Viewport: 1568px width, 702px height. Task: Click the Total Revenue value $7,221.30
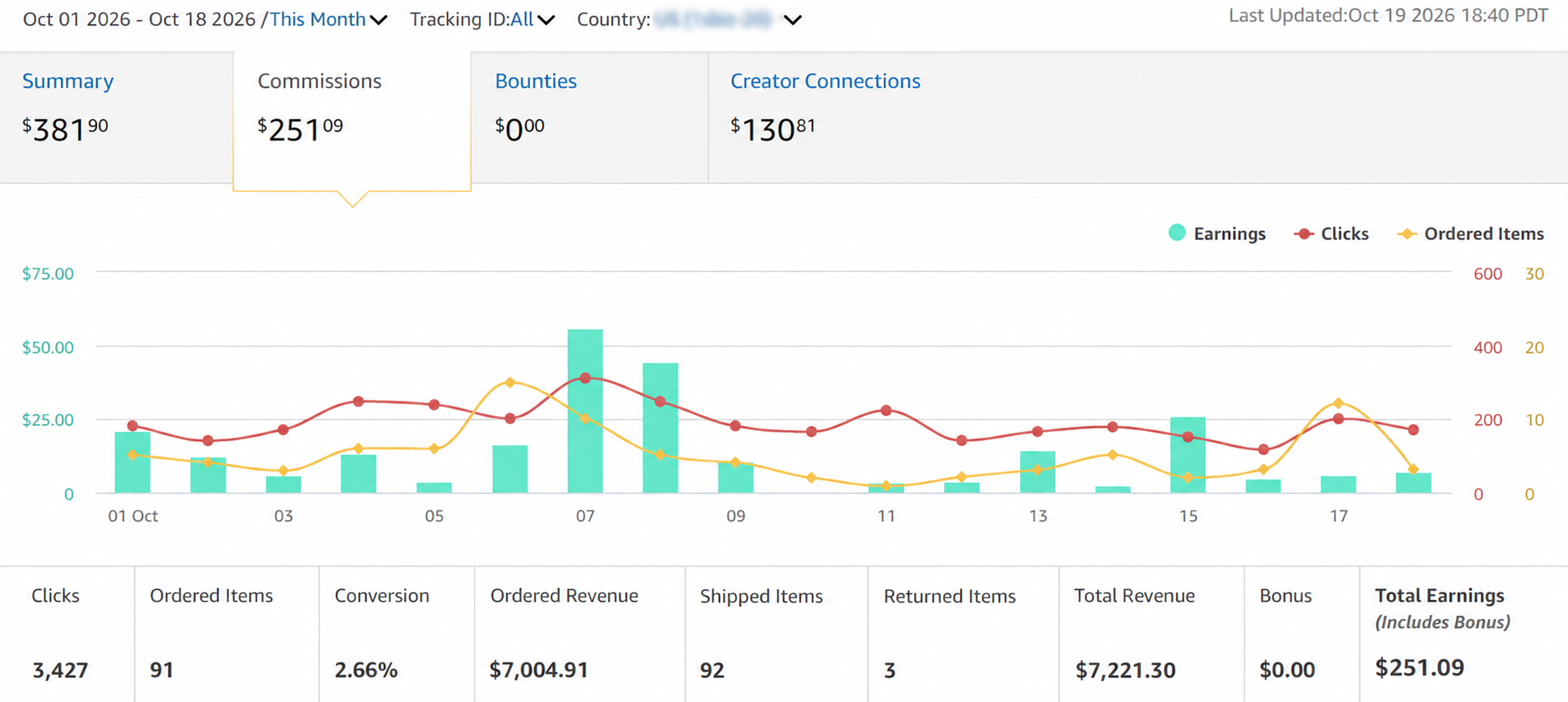tap(1126, 670)
